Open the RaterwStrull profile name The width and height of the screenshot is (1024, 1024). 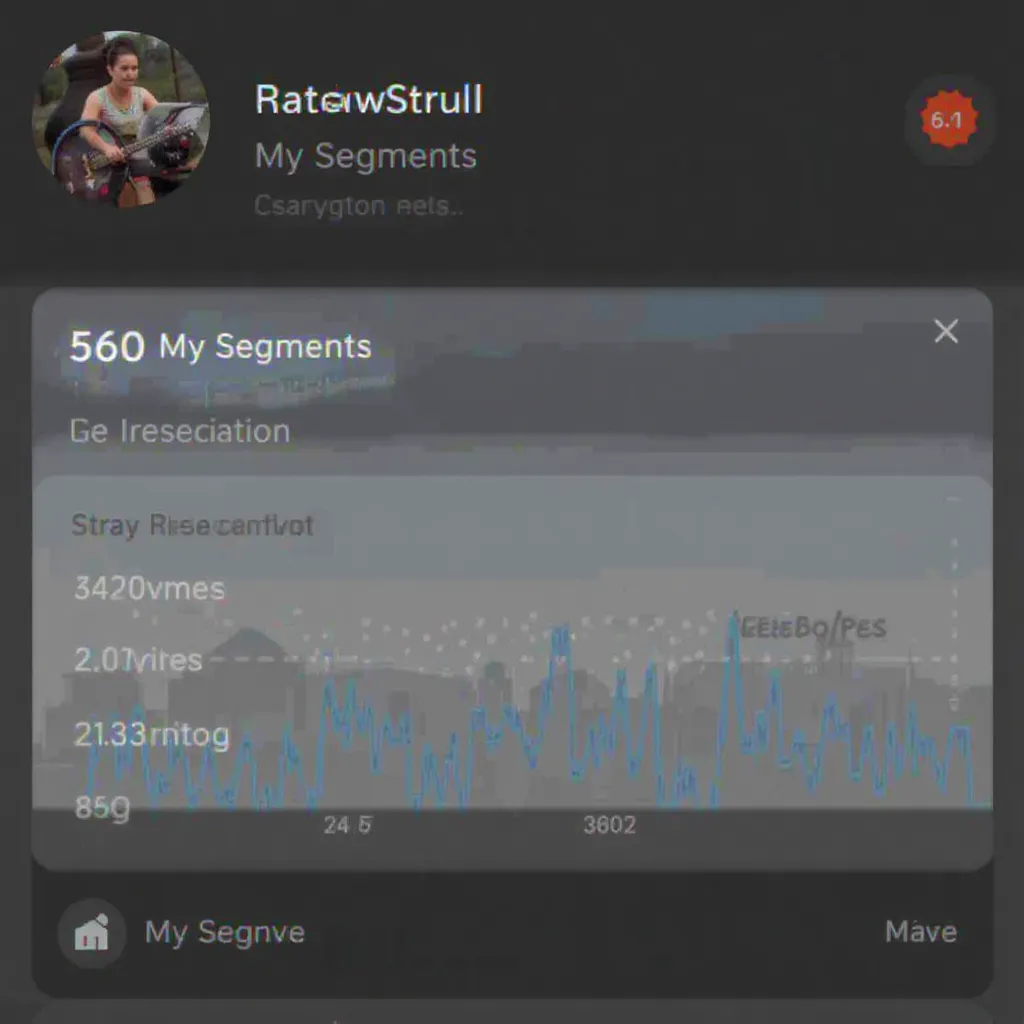pyautogui.click(x=369, y=100)
